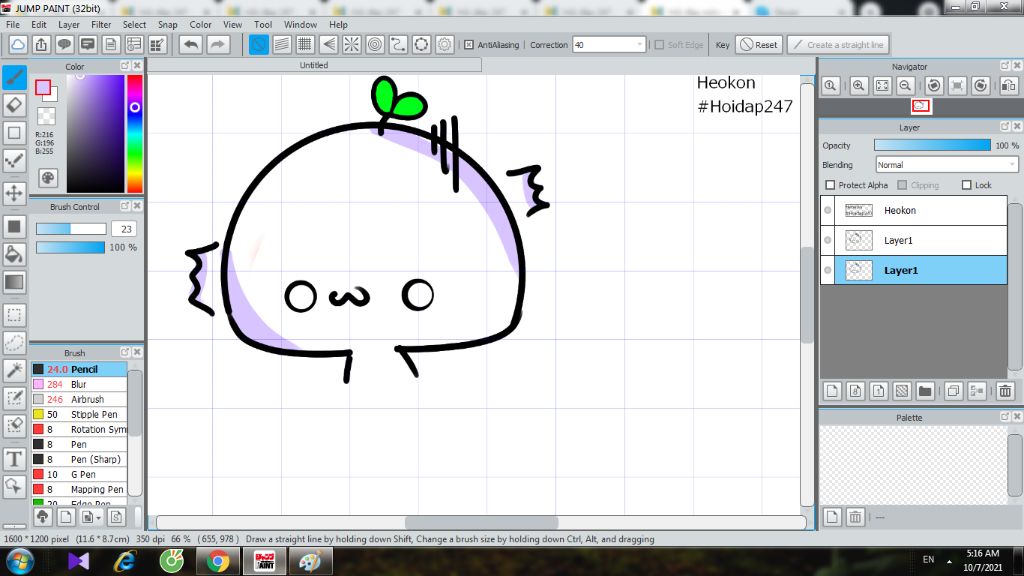Create new layer icon in Layer panel
The image size is (1024, 576).
point(832,391)
